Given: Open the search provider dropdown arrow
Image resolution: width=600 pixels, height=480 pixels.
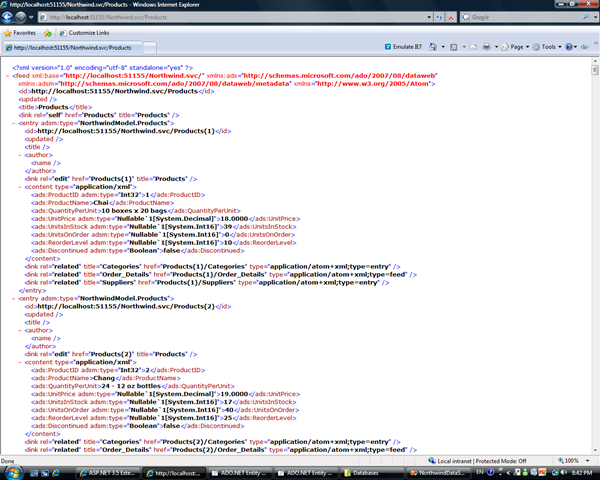Looking at the screenshot, I should (x=595, y=17).
